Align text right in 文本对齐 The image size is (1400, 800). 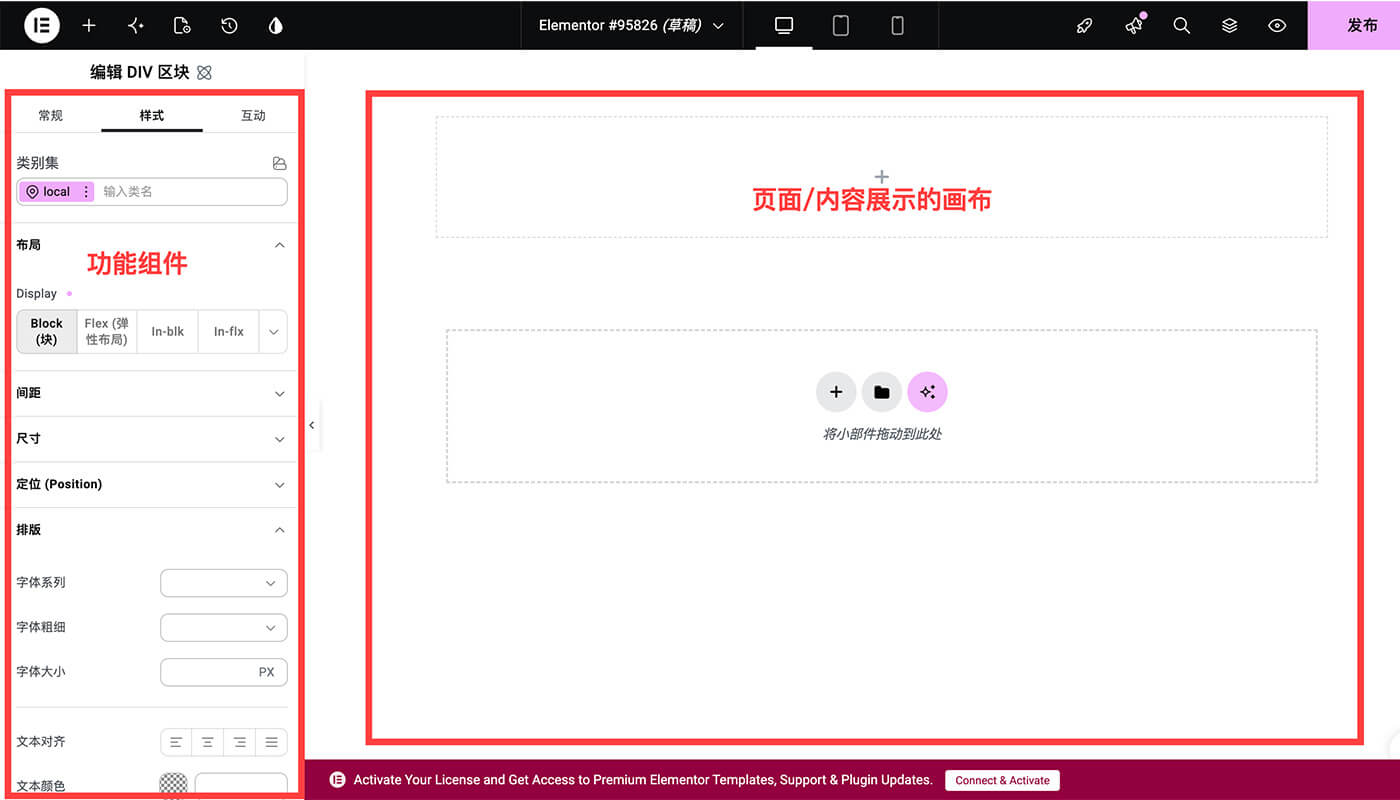240,742
